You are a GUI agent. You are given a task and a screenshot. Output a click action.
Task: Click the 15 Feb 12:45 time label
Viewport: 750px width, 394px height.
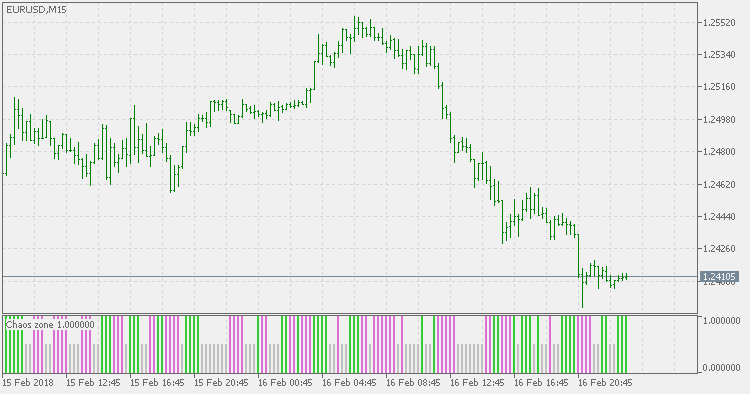93,383
